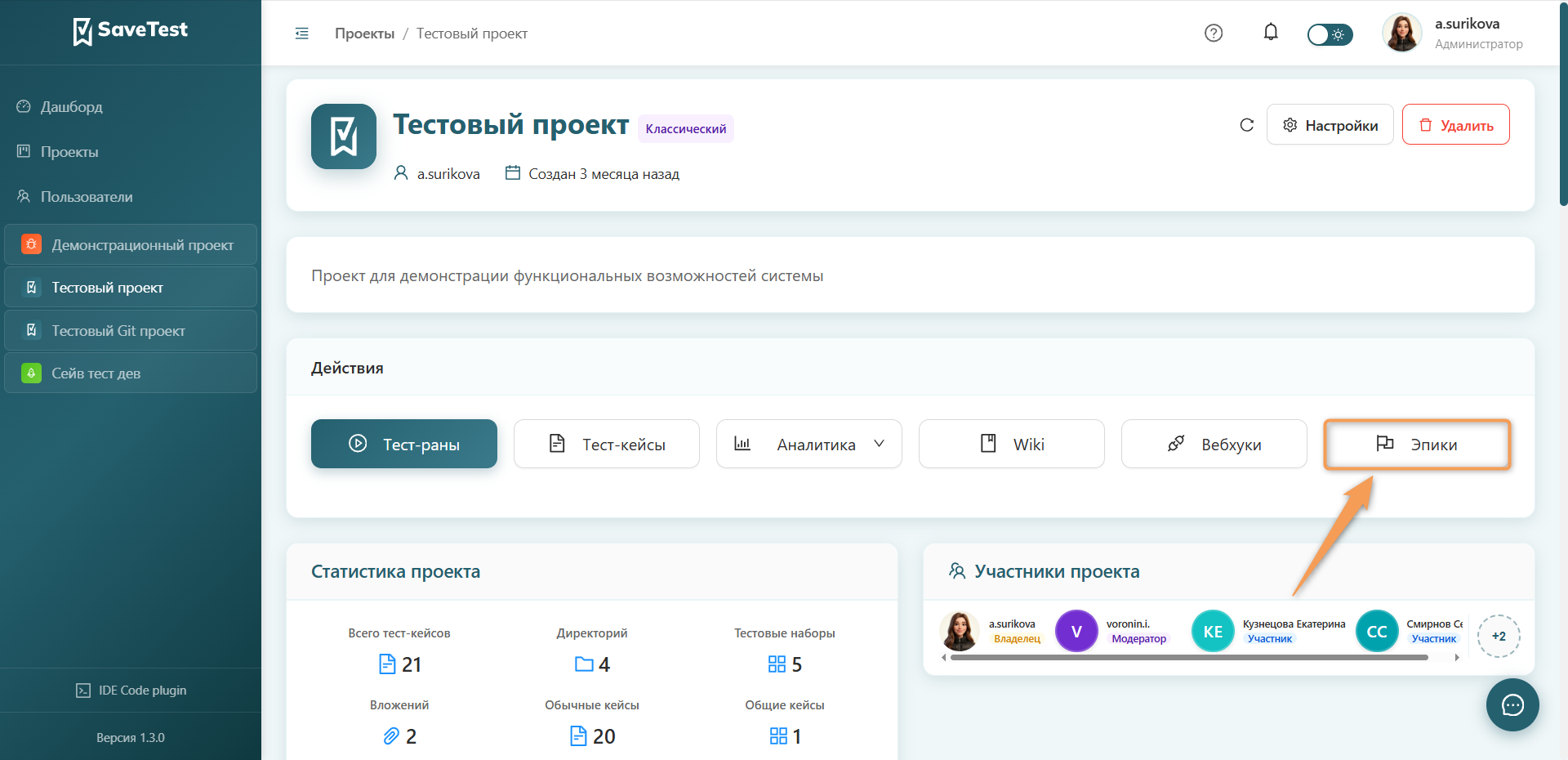Click the folder icon by Директорий 4
The image size is (1568, 760).
pyautogui.click(x=584, y=664)
